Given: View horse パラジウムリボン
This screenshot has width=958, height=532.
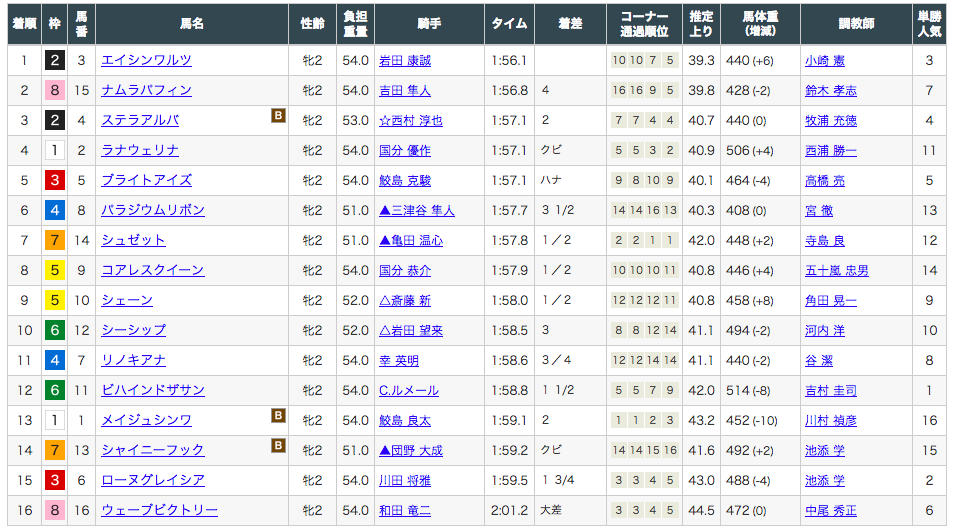Looking at the screenshot, I should [153, 210].
